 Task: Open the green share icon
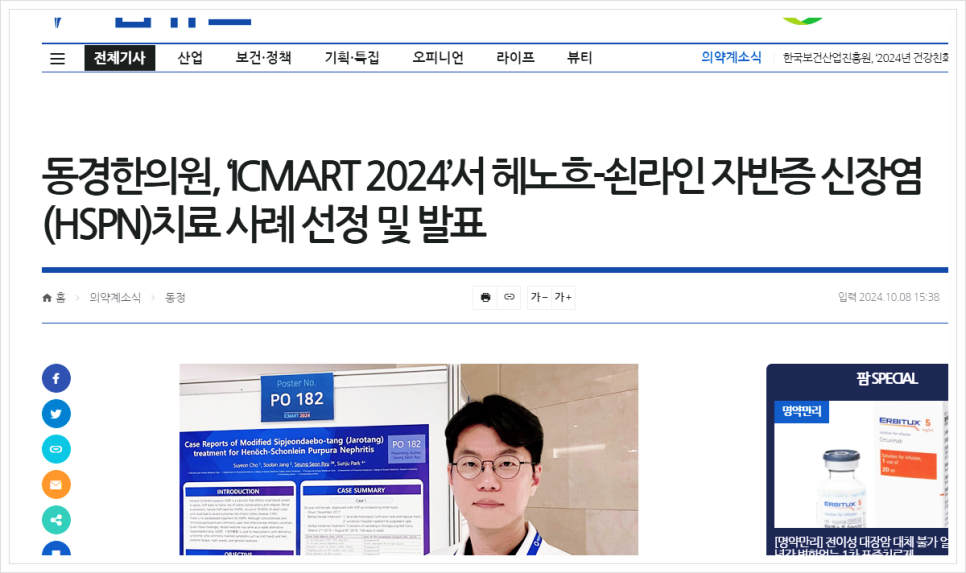click(56, 520)
